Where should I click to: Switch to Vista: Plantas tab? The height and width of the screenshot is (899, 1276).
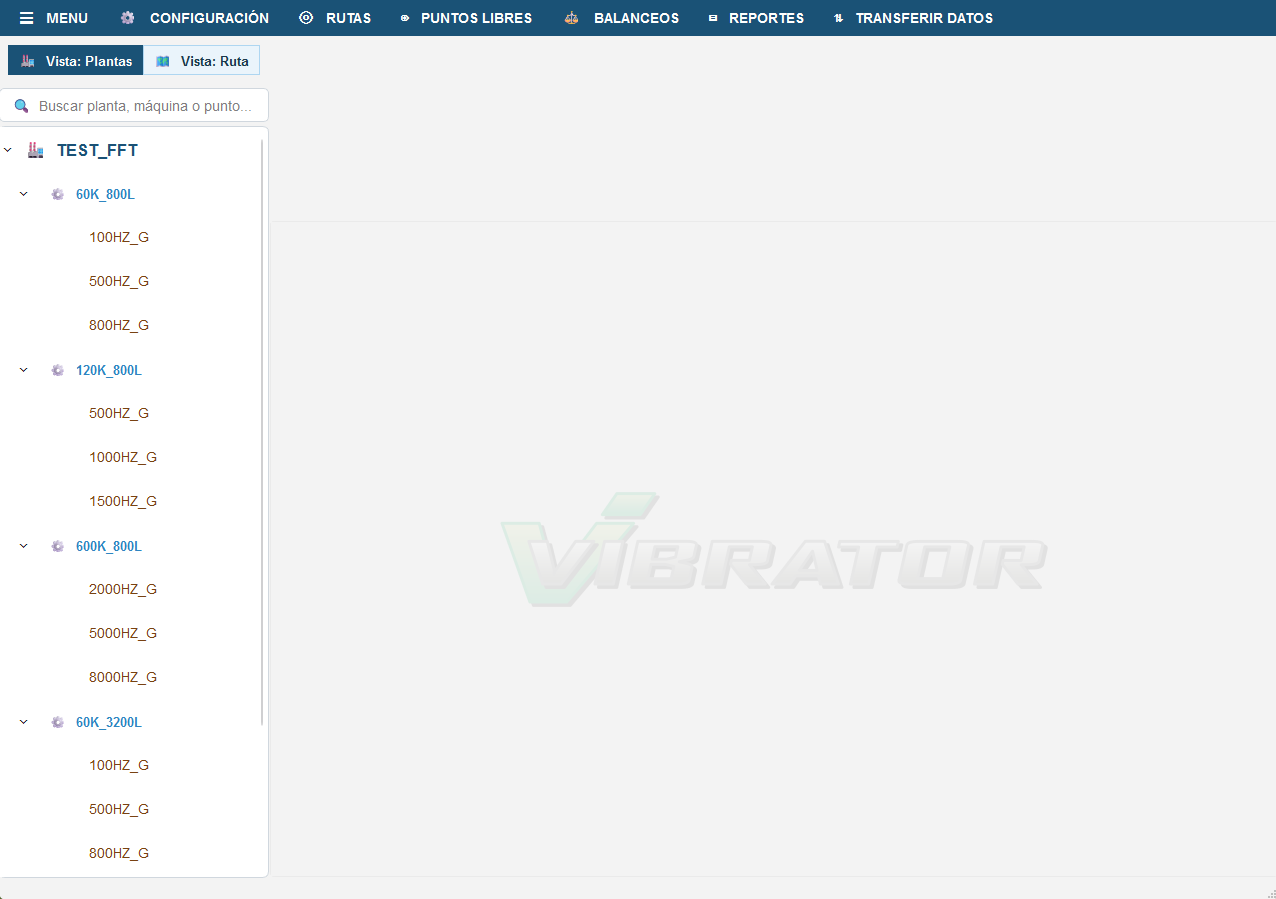pyautogui.click(x=76, y=61)
